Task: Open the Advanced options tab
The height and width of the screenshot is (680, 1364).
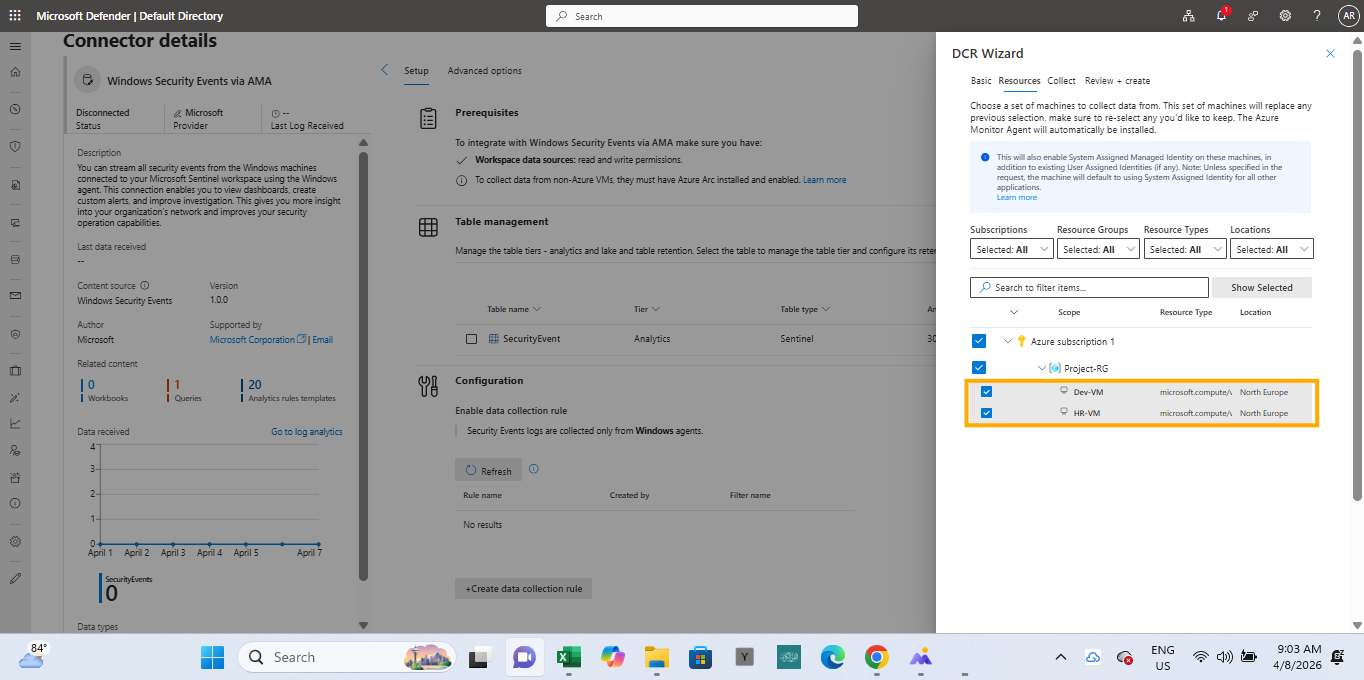Action: 484,71
